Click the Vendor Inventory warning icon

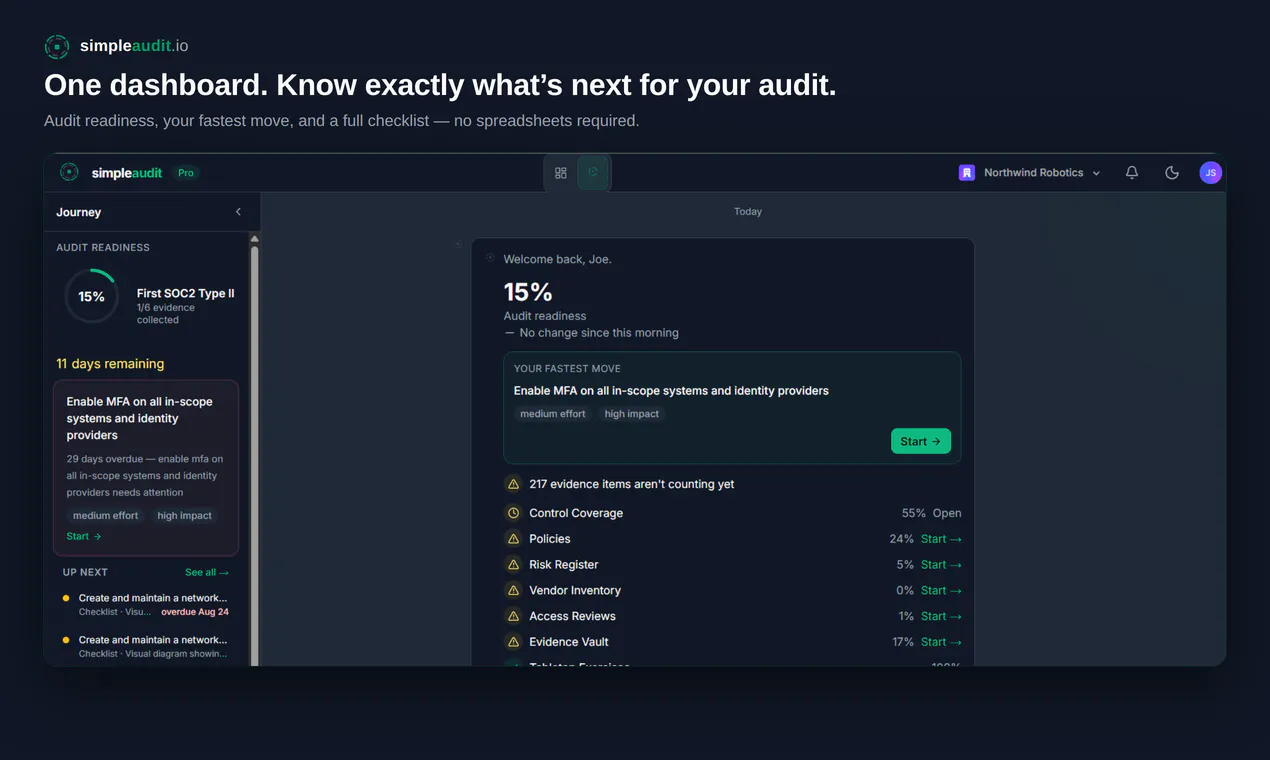513,591
